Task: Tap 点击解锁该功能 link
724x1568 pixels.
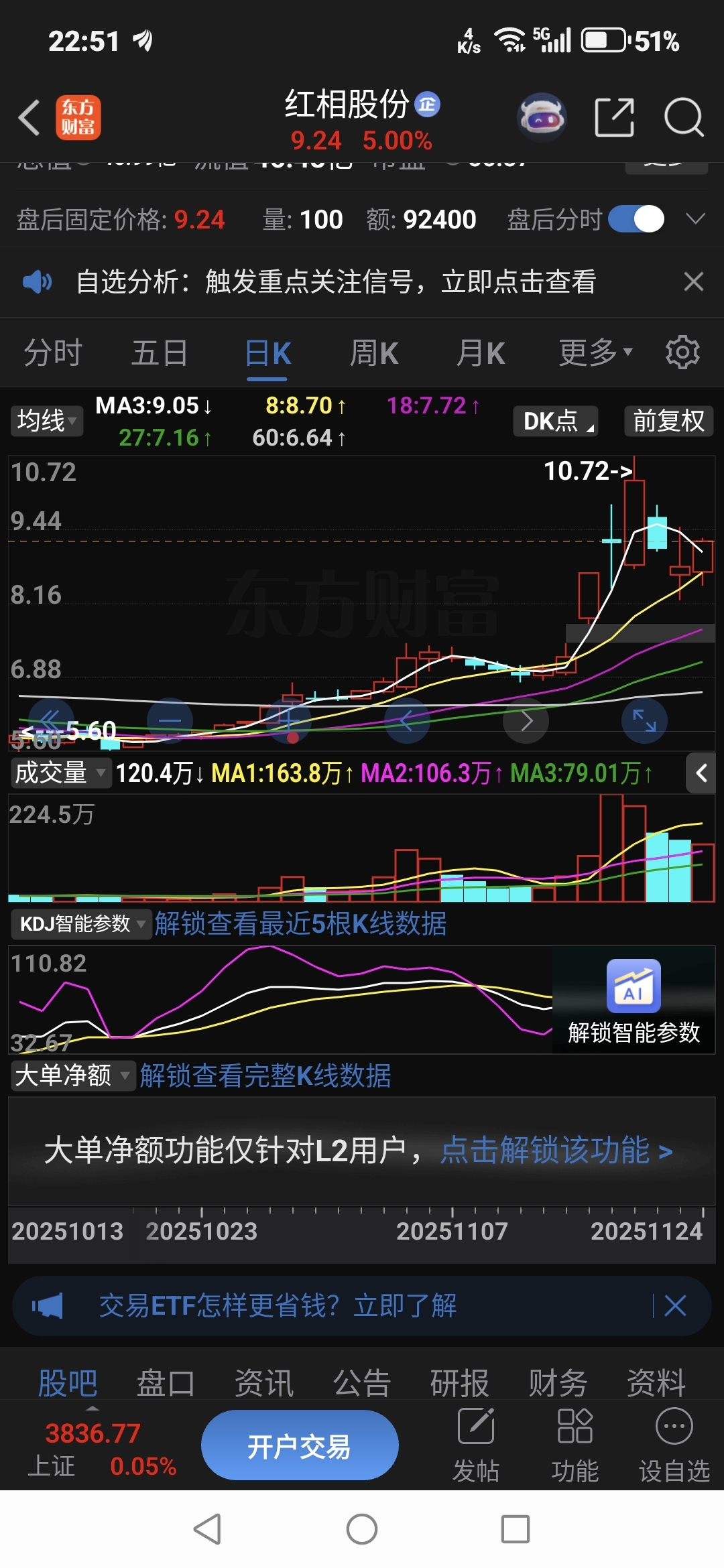Action: [x=556, y=1151]
